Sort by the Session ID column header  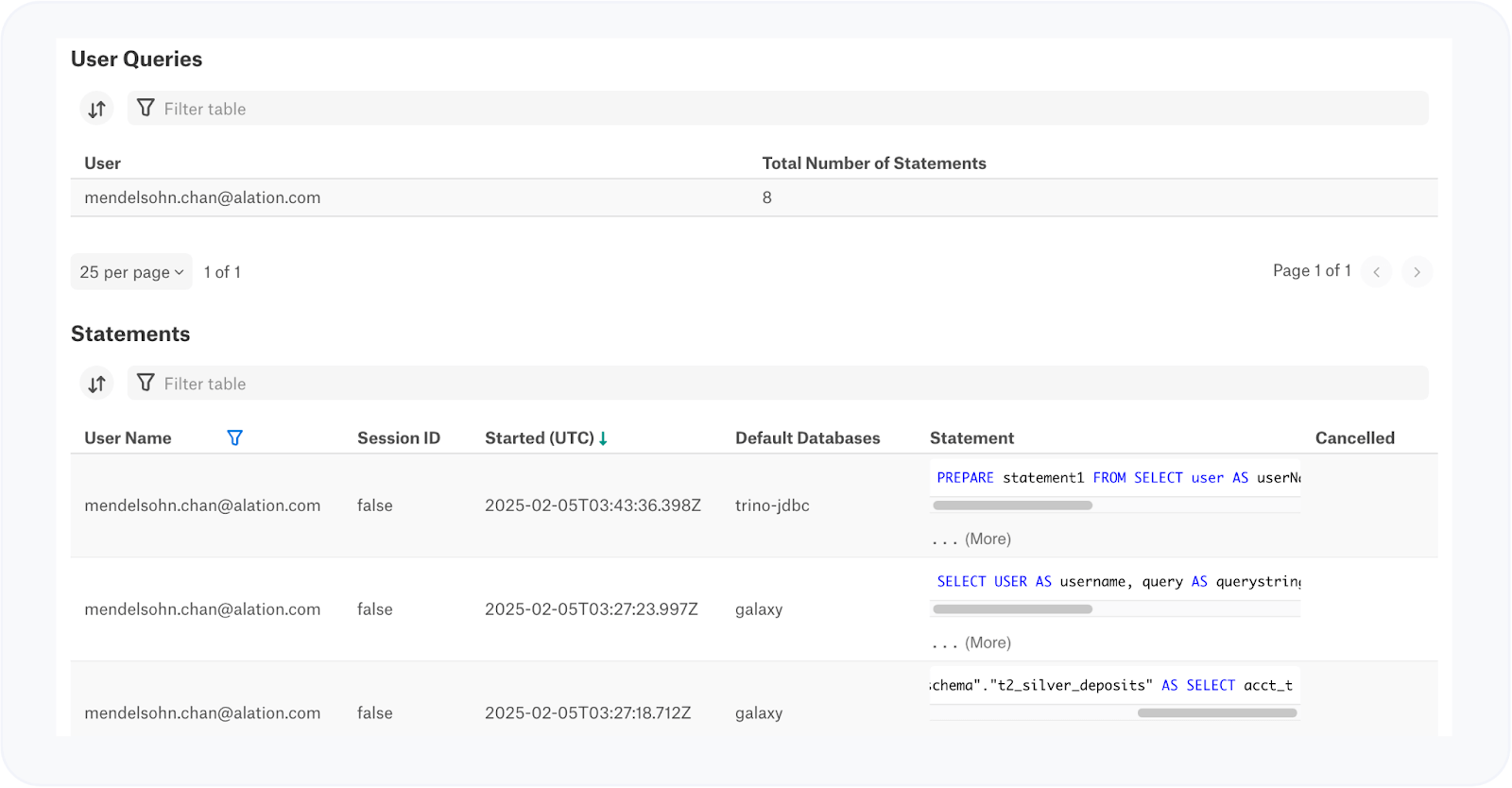398,438
